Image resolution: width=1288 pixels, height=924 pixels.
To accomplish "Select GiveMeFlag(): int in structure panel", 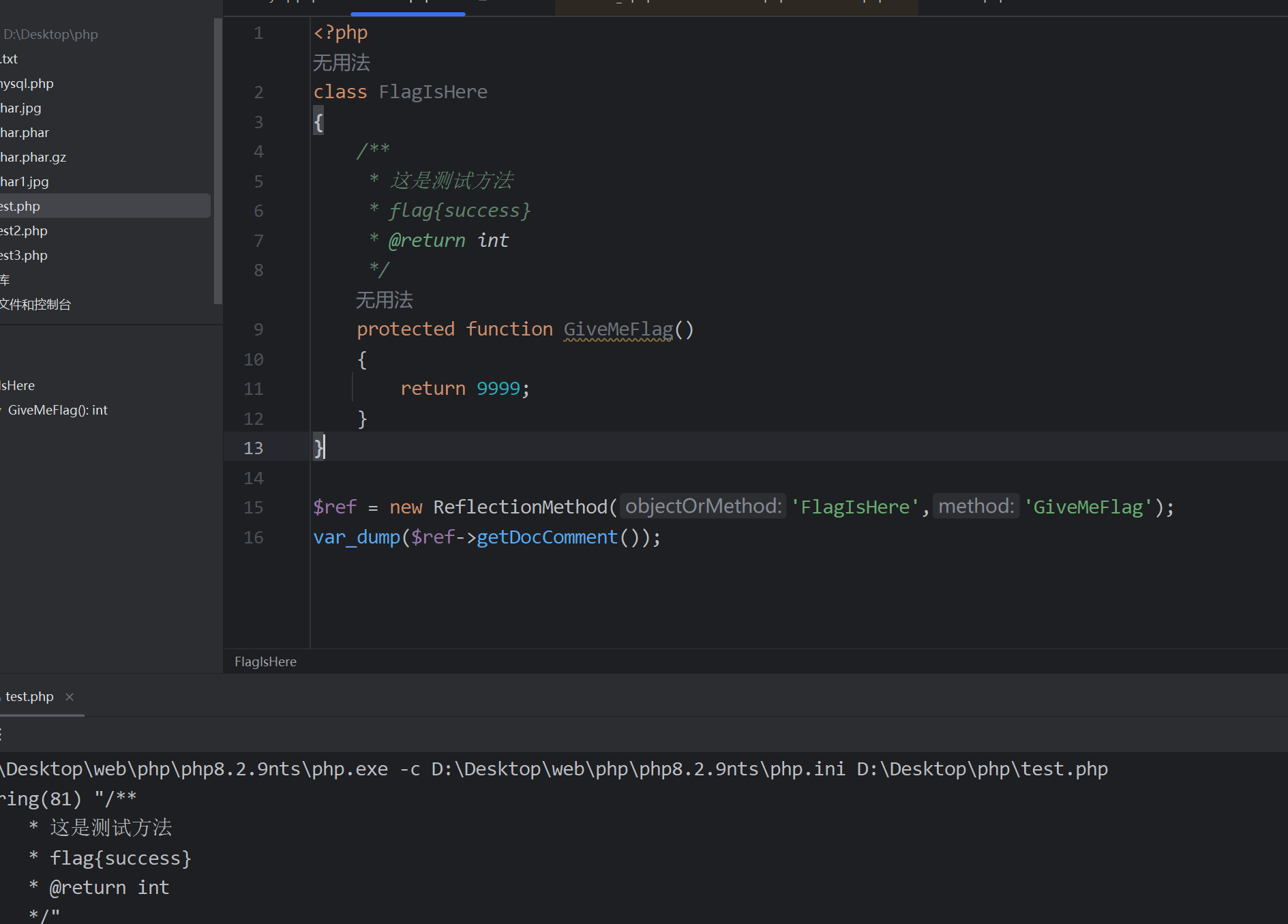I will (57, 410).
